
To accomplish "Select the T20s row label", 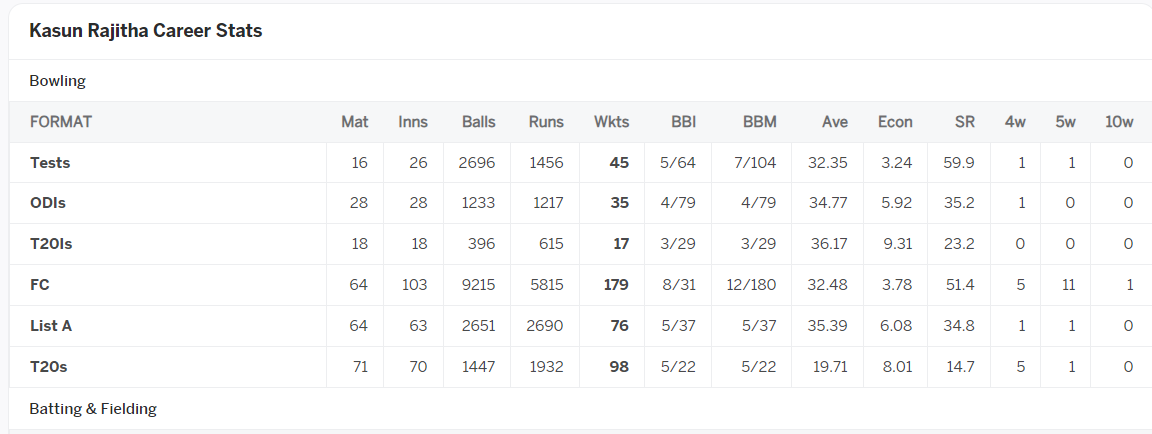I will click(x=48, y=366).
